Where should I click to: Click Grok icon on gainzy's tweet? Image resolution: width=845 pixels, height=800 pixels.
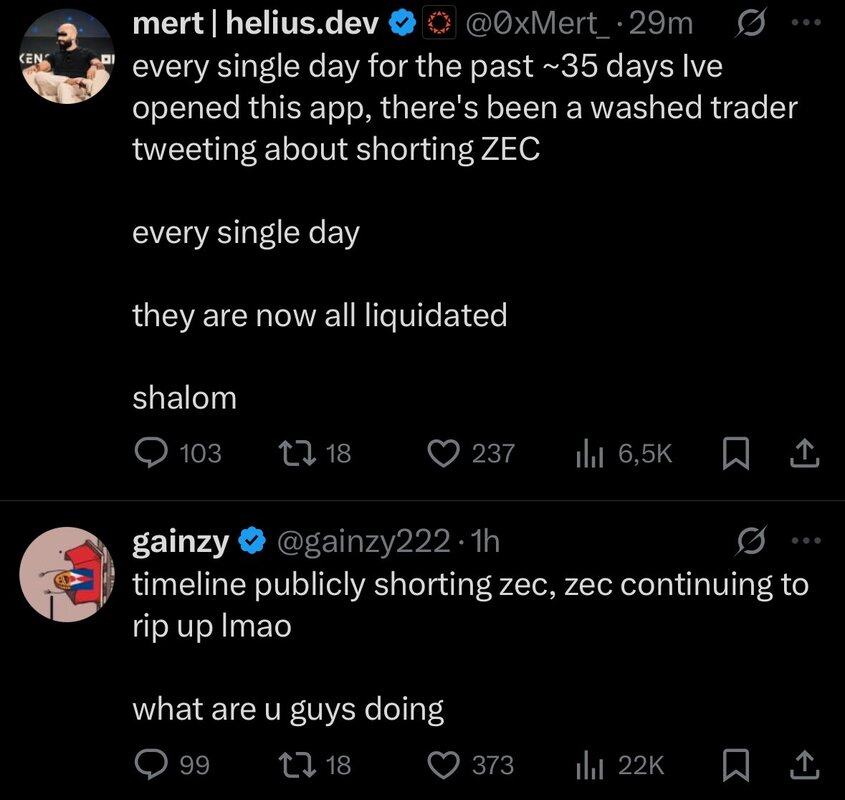point(745,541)
